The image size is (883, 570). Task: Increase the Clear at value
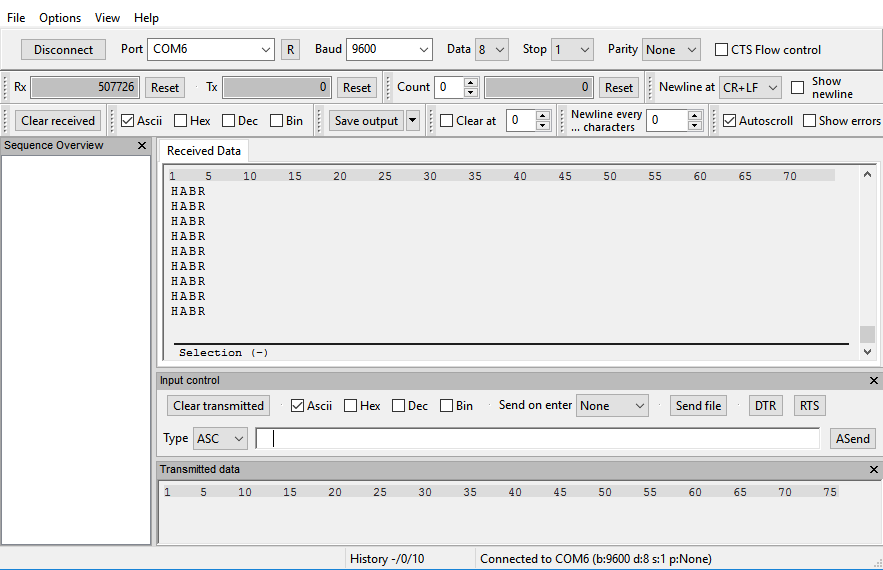[542, 115]
